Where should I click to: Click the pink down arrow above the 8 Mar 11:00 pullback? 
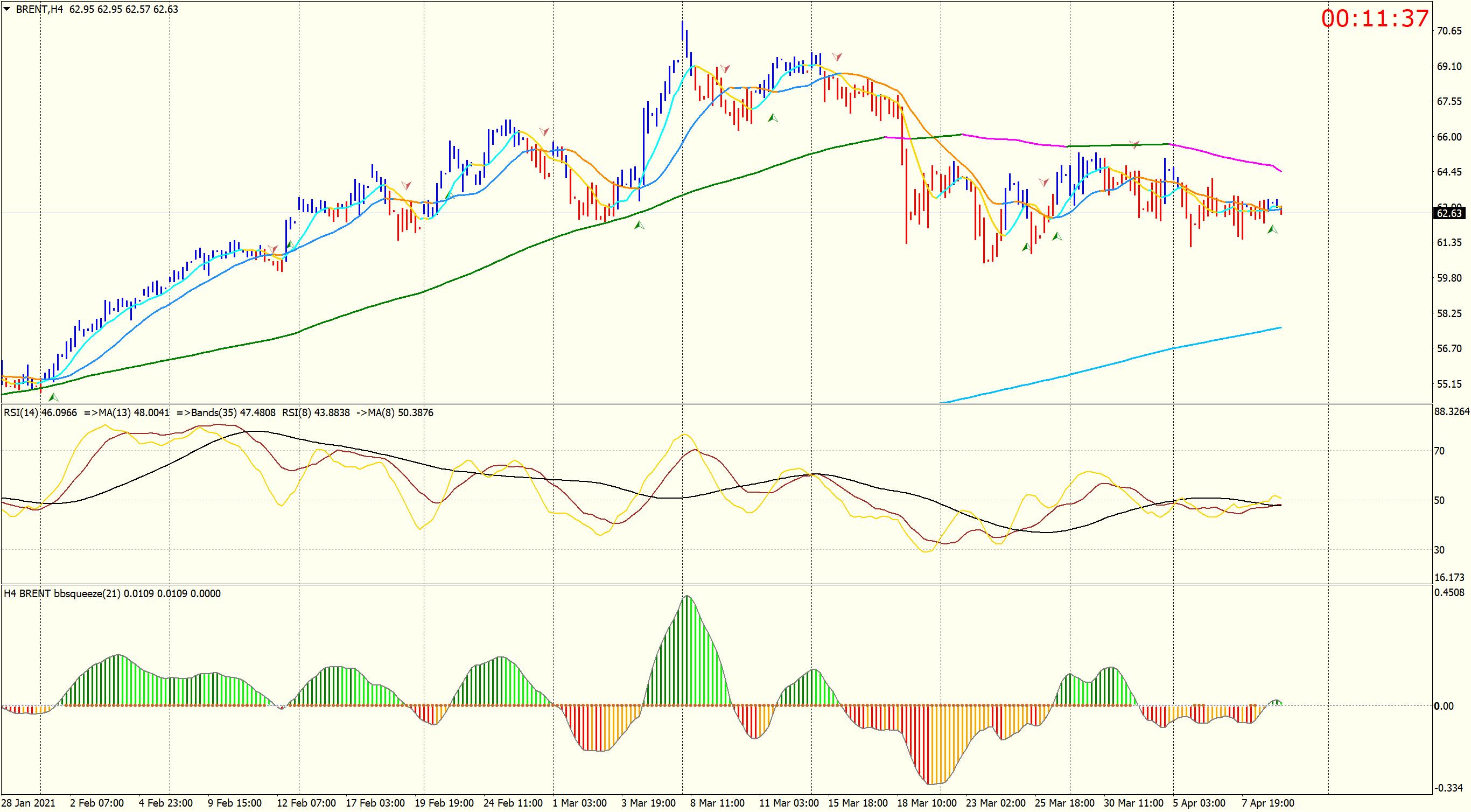pos(725,68)
